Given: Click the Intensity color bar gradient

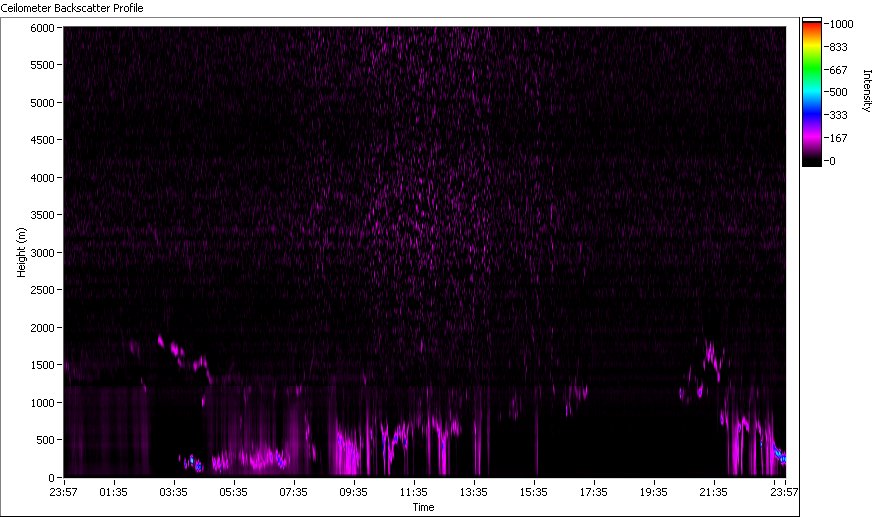Looking at the screenshot, I should [x=812, y=92].
